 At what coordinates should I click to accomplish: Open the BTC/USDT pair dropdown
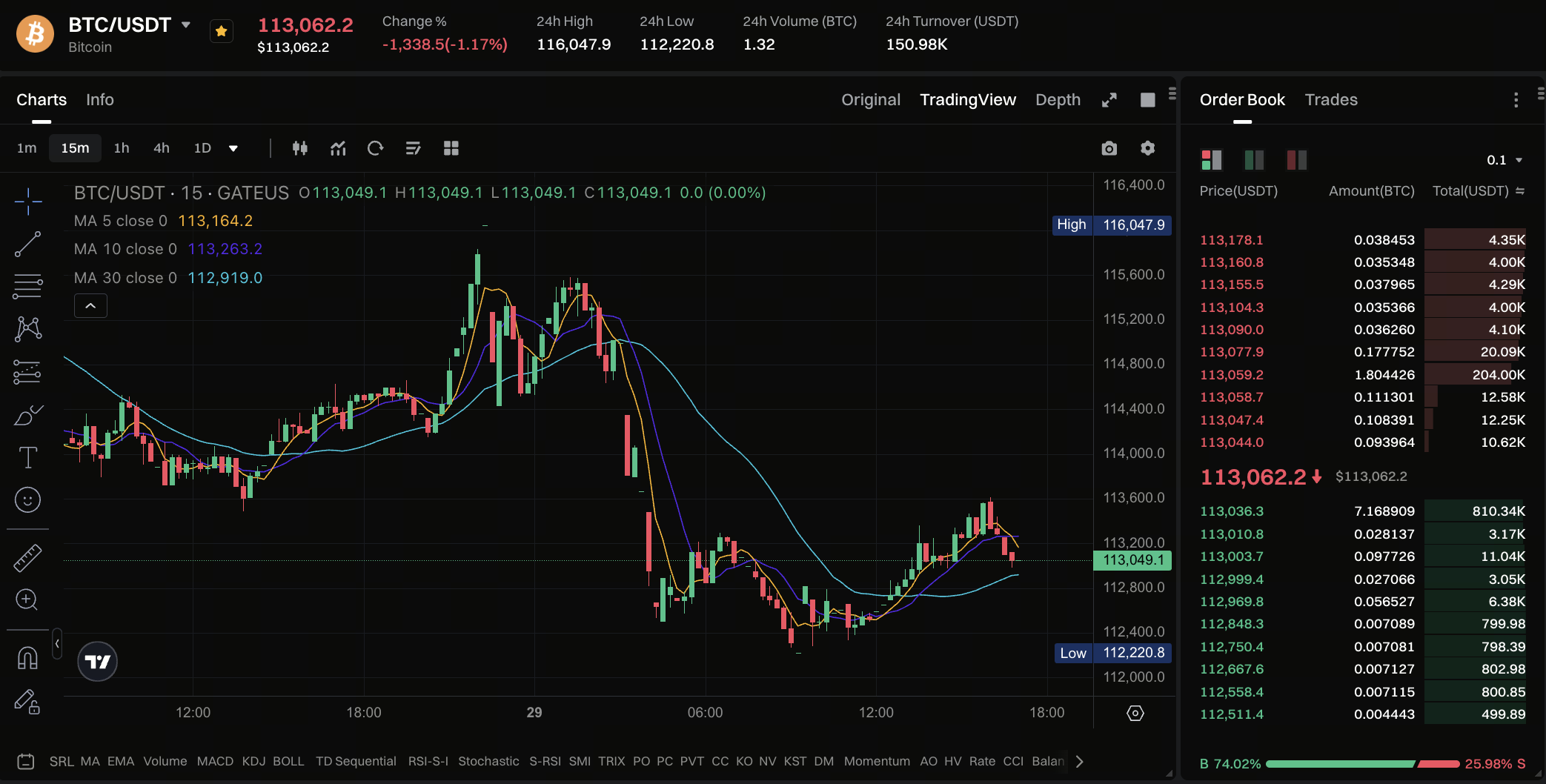click(x=186, y=25)
